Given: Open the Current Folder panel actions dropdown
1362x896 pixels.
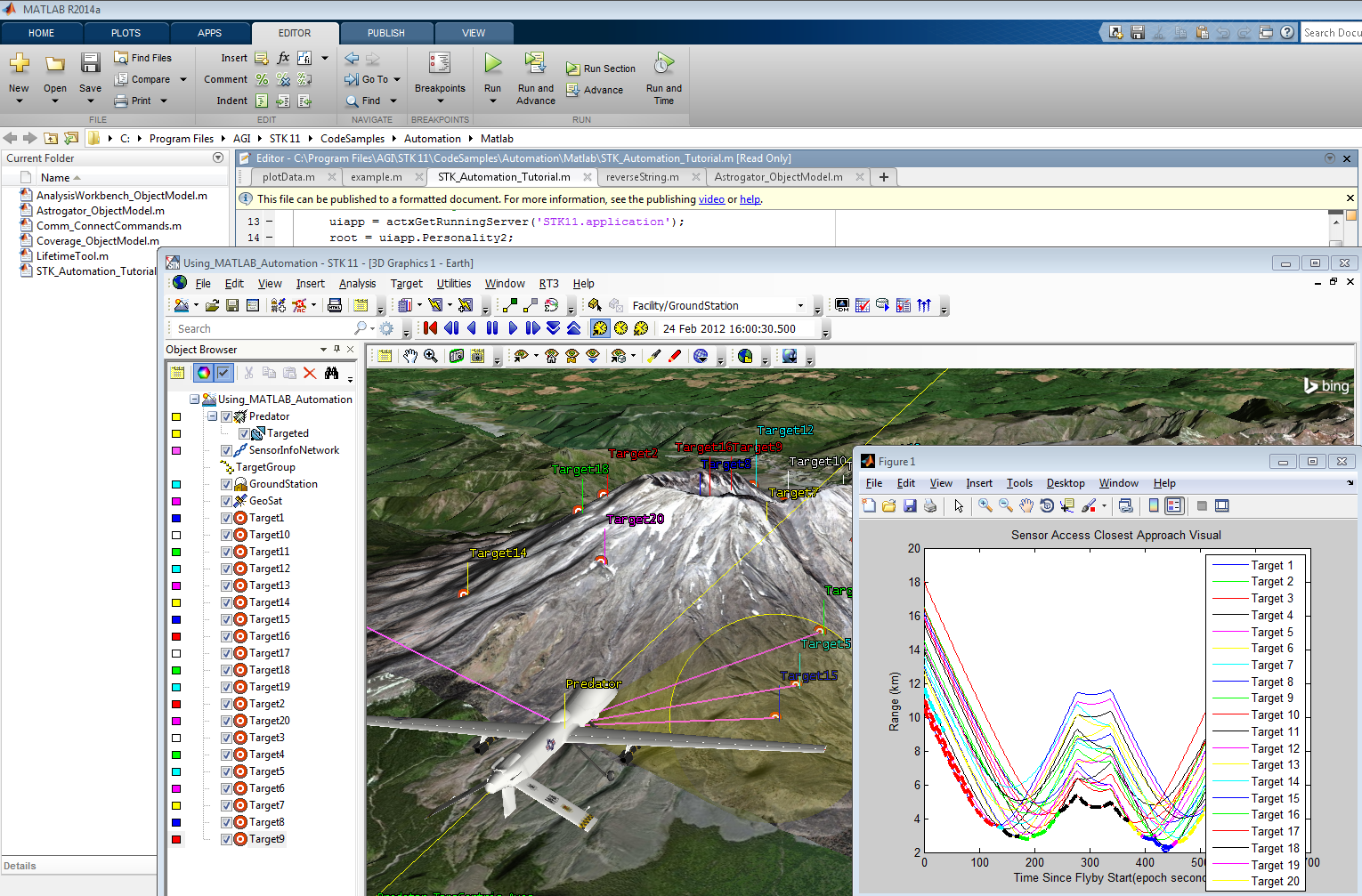Looking at the screenshot, I should click(x=218, y=157).
